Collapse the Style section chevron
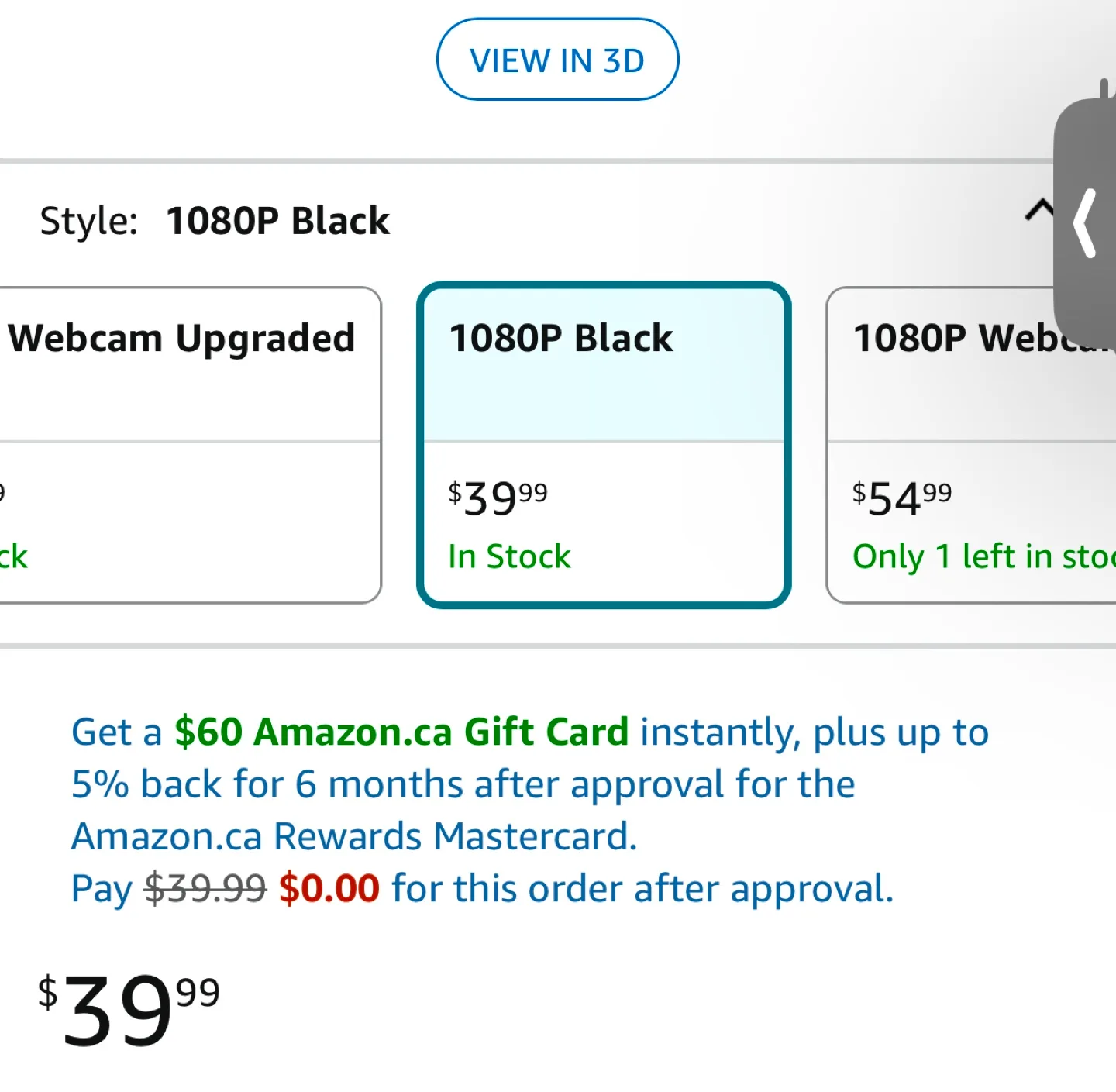 [x=1038, y=210]
